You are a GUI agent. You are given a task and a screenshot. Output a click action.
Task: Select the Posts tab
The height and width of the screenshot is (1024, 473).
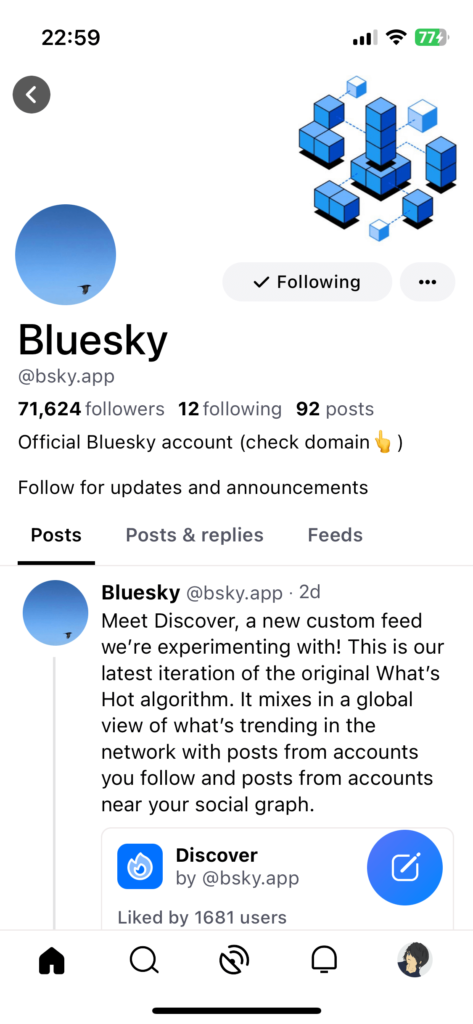[x=56, y=536]
